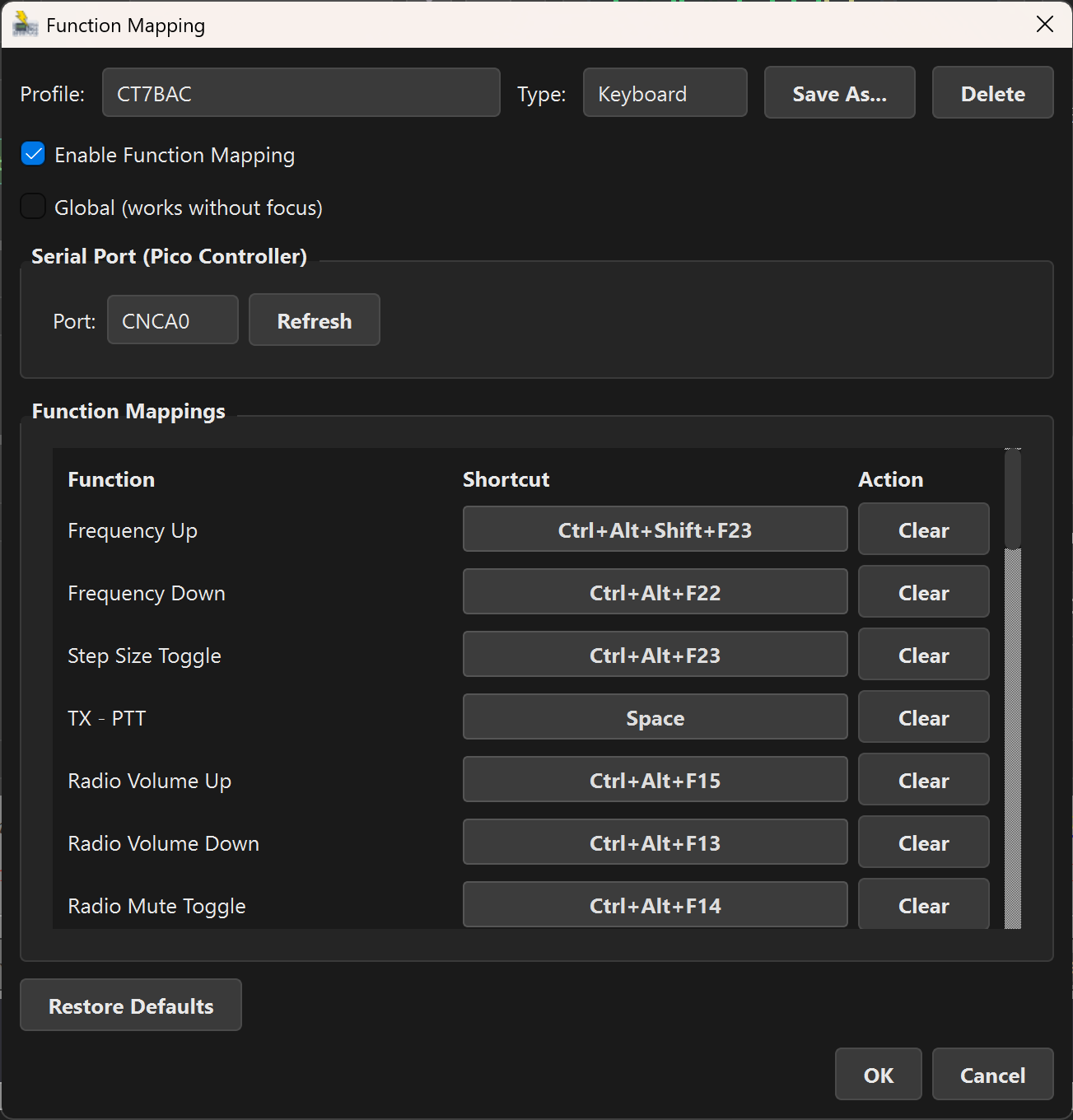Screen dimensions: 1073x1120
Task: Clear the Frequency Up shortcut
Action: (x=923, y=530)
